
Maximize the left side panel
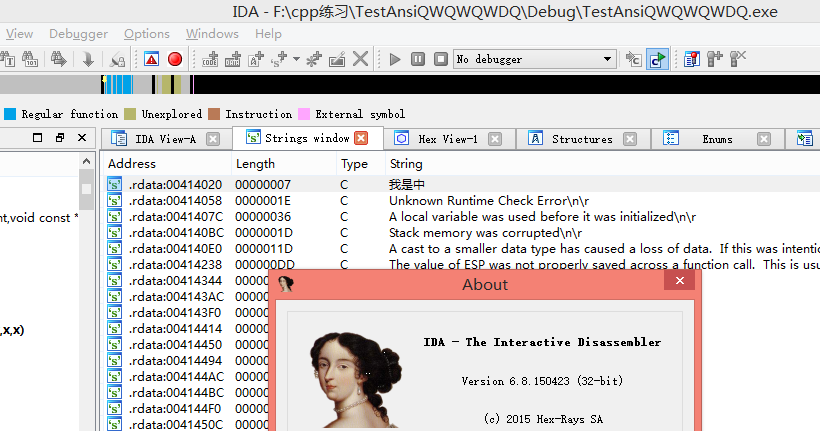[x=37, y=138]
